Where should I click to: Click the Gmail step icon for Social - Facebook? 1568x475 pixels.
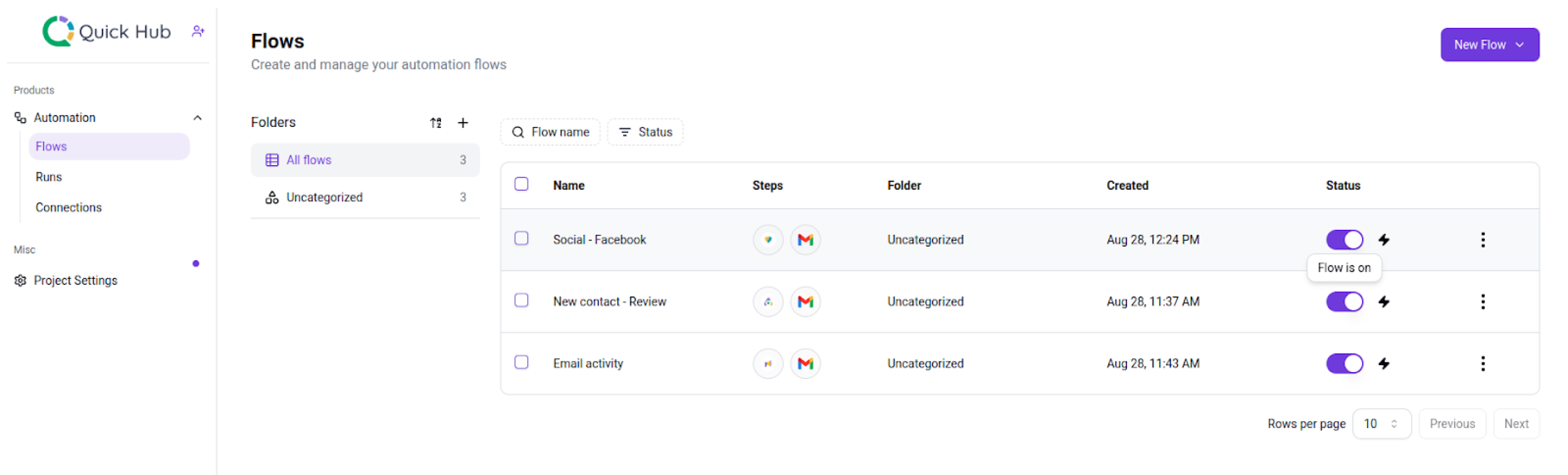805,240
